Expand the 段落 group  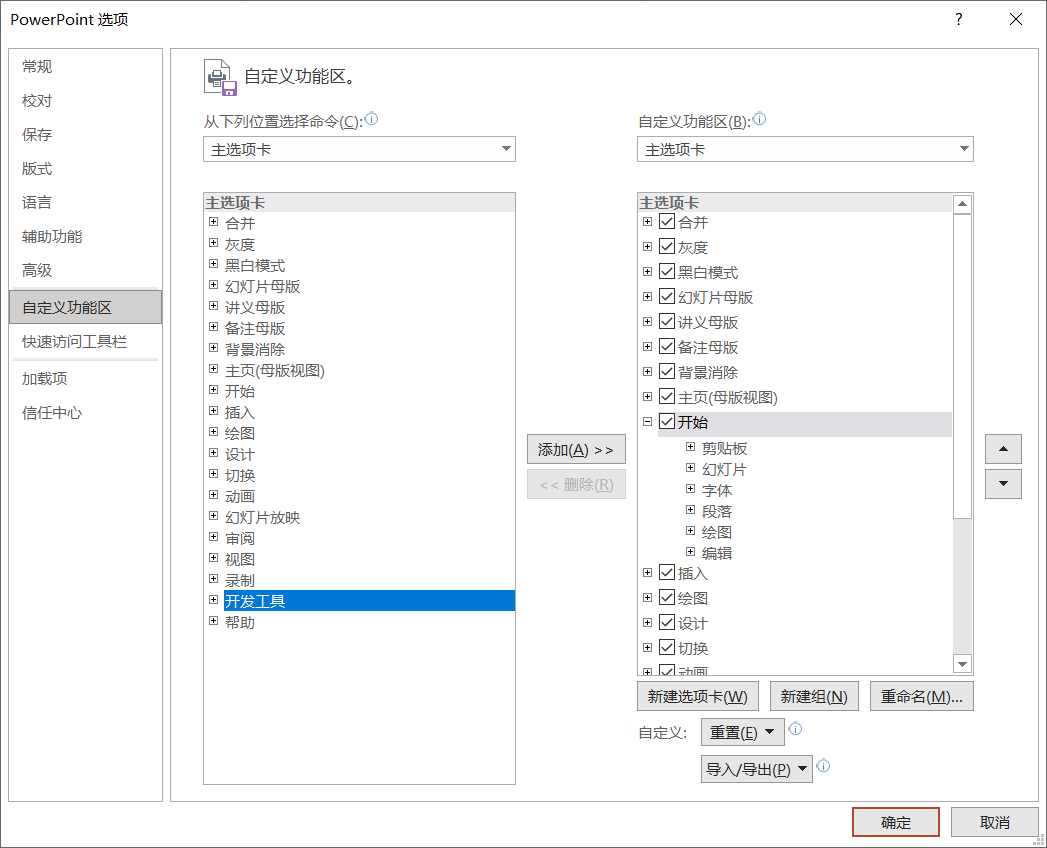pyautogui.click(x=690, y=510)
